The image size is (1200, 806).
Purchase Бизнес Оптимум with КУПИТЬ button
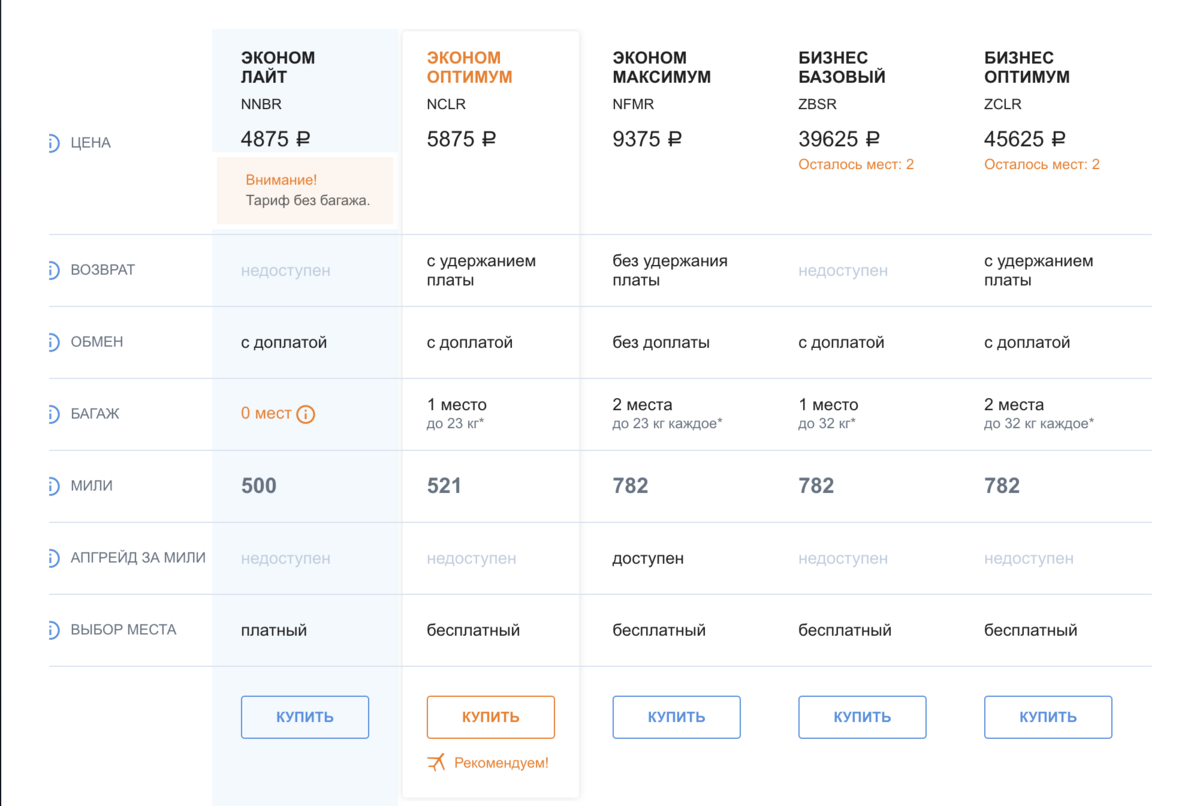(x=1048, y=717)
